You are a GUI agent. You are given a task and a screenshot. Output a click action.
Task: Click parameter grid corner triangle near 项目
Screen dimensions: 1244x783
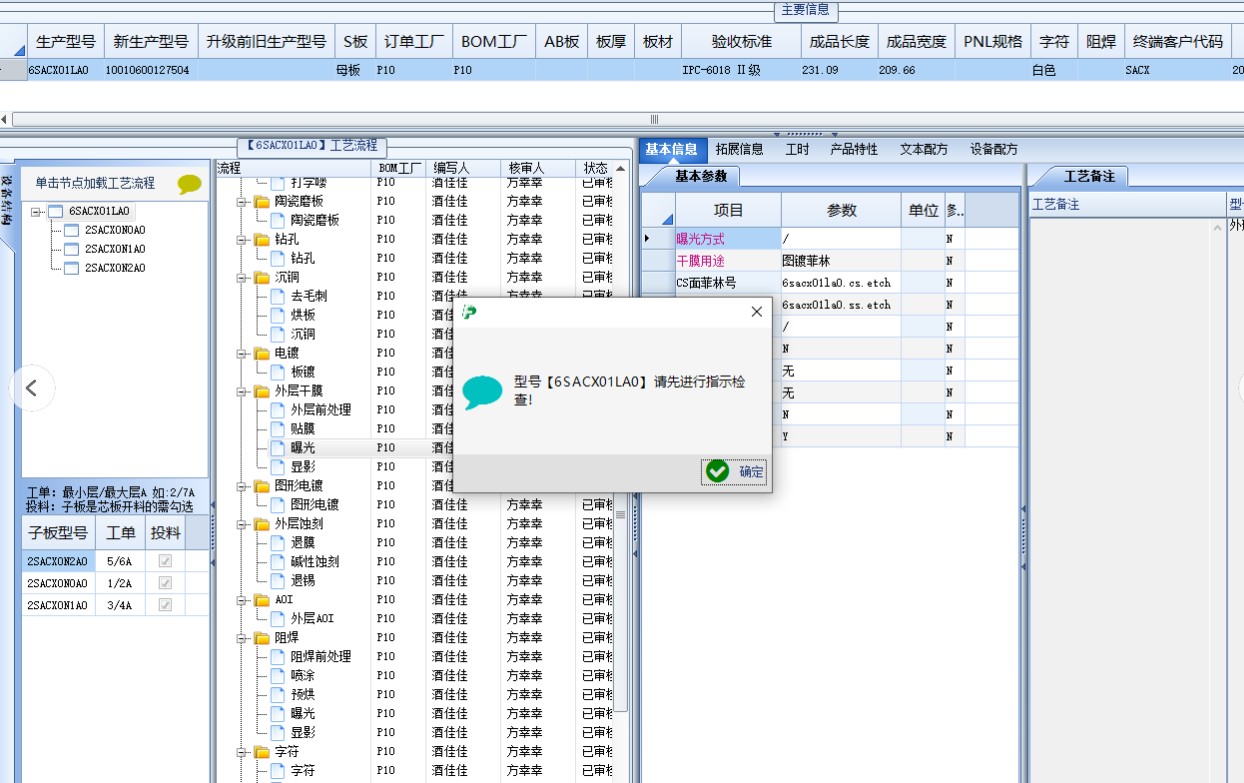(x=667, y=219)
